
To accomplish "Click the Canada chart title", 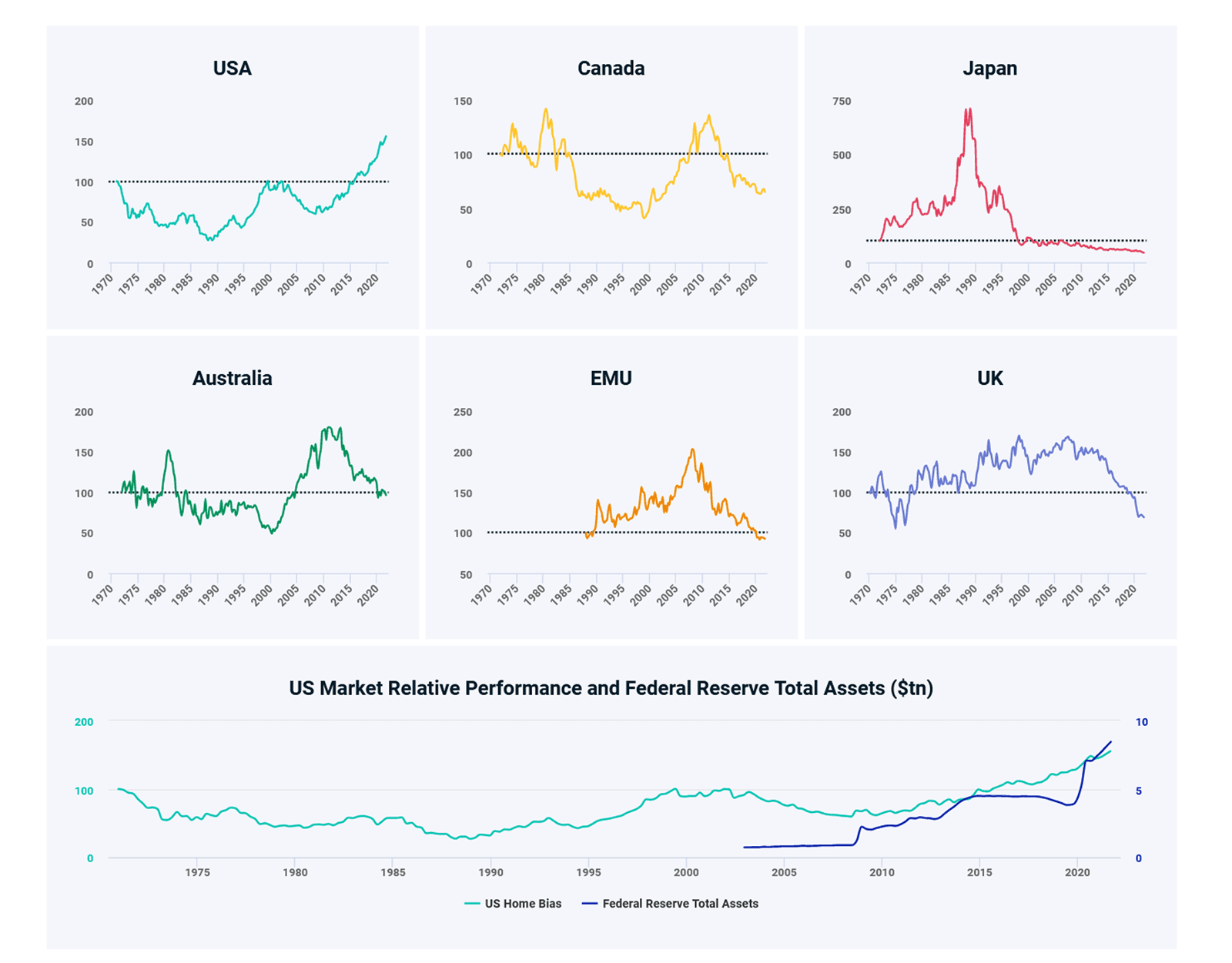I will point(611,69).
